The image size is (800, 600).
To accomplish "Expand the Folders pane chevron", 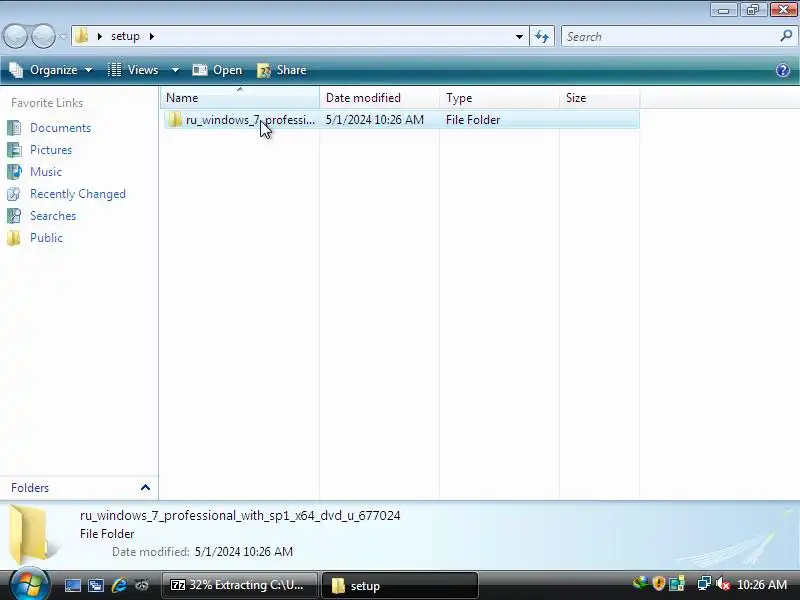I will 145,488.
